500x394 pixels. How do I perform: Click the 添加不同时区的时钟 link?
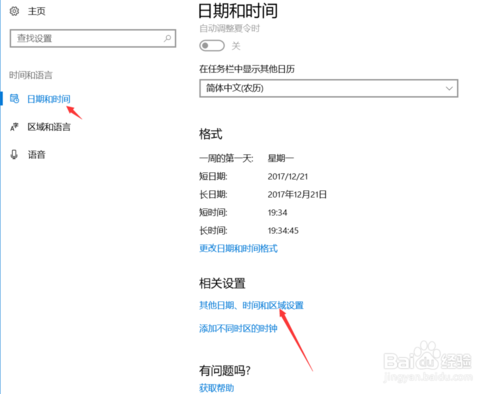[x=238, y=329]
